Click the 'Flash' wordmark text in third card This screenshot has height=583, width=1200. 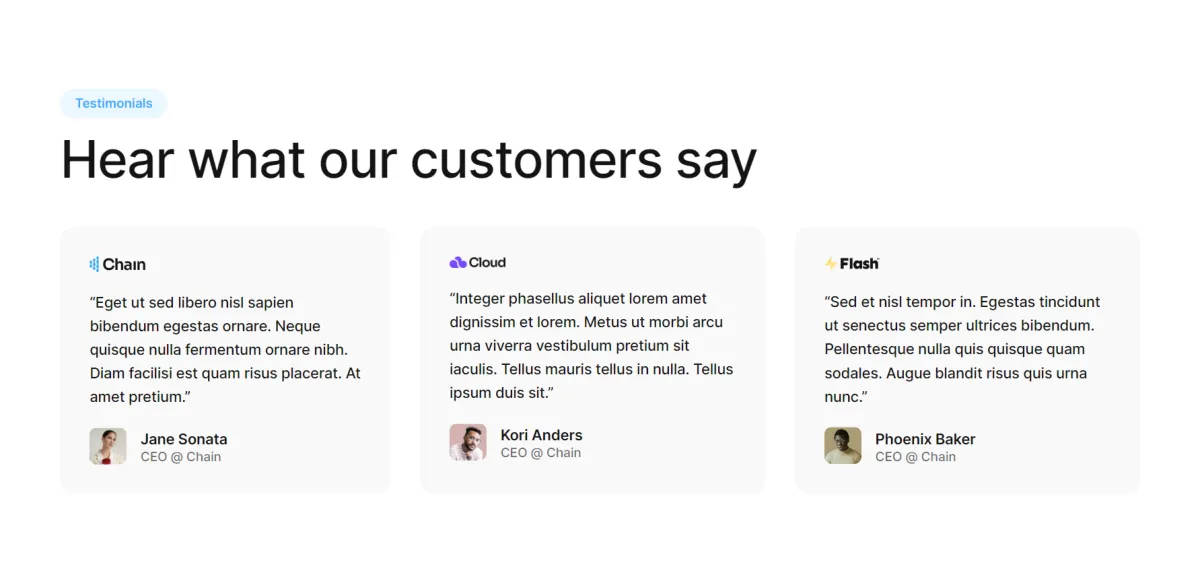[859, 264]
